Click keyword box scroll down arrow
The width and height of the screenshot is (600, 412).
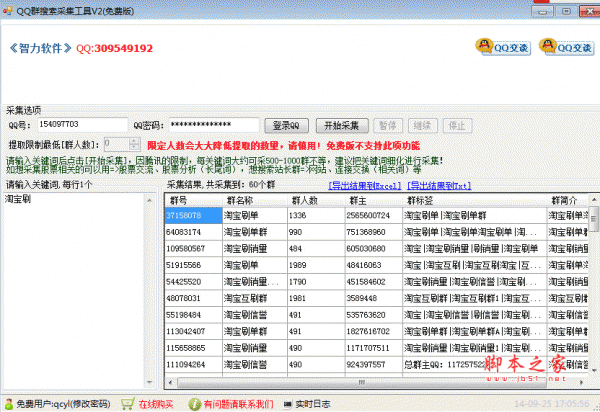click(x=149, y=382)
